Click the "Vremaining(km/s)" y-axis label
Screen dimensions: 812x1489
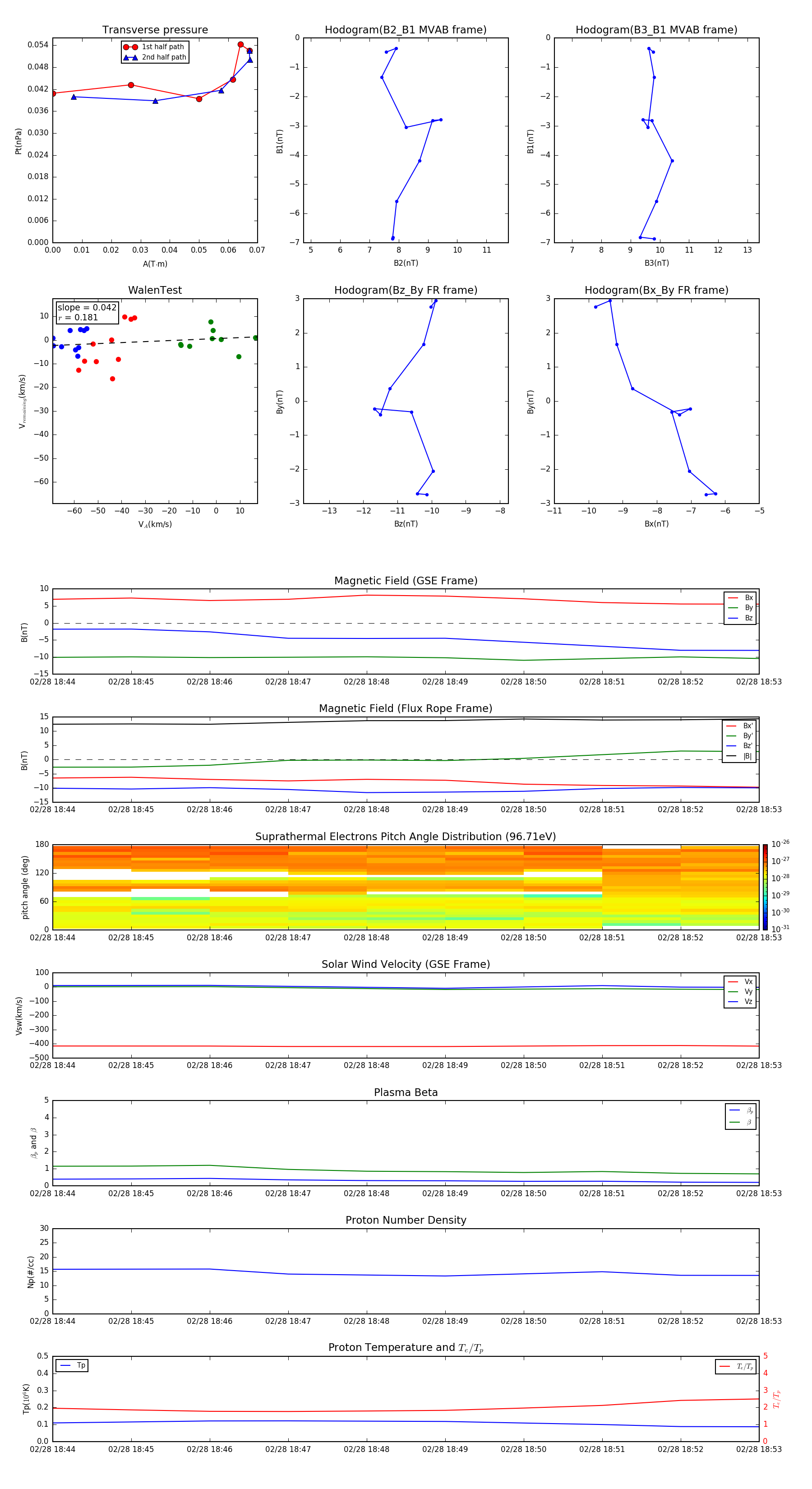click(x=22, y=401)
